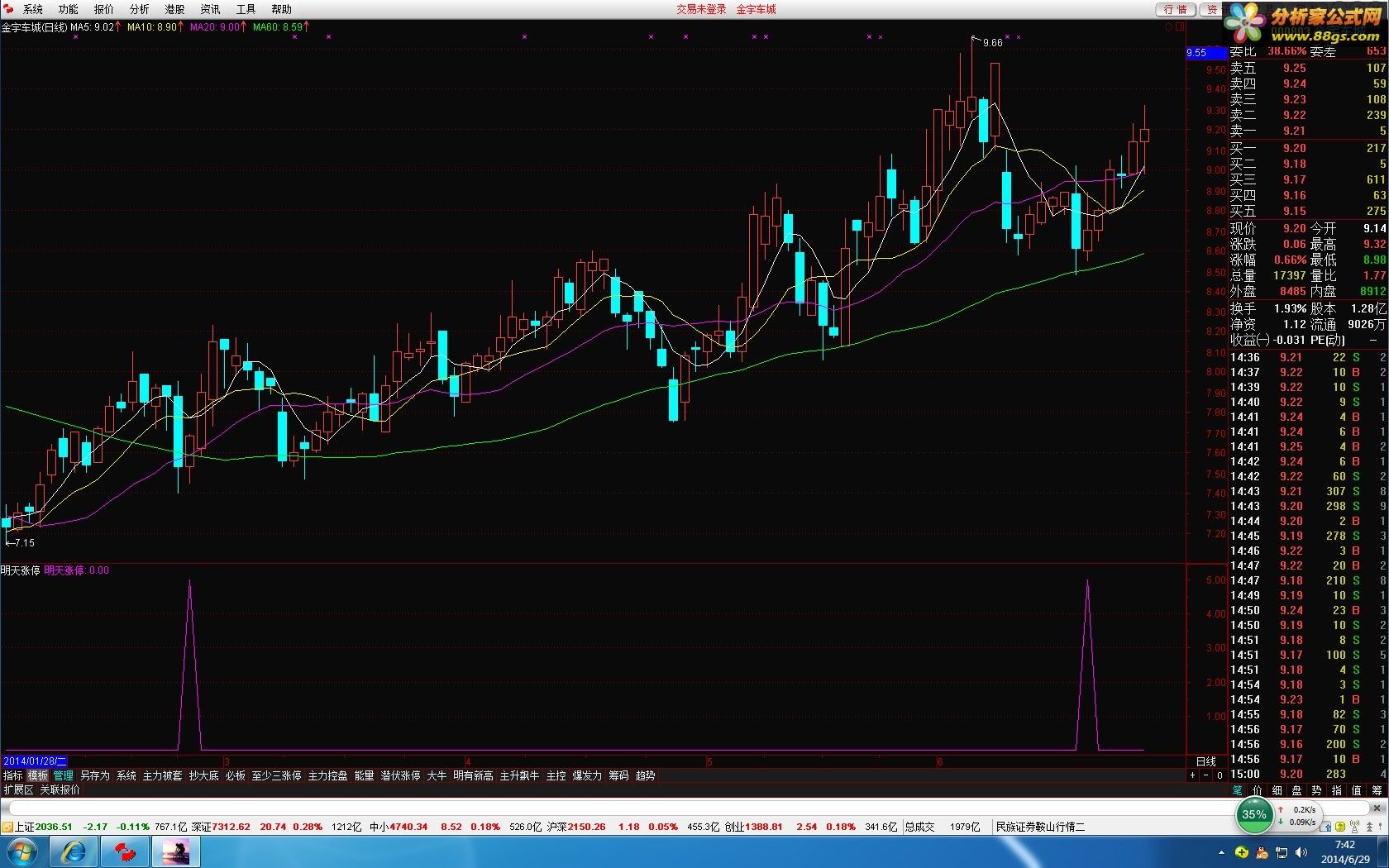Open the 工具 menu
This screenshot has width=1389, height=868.
tap(246, 9)
